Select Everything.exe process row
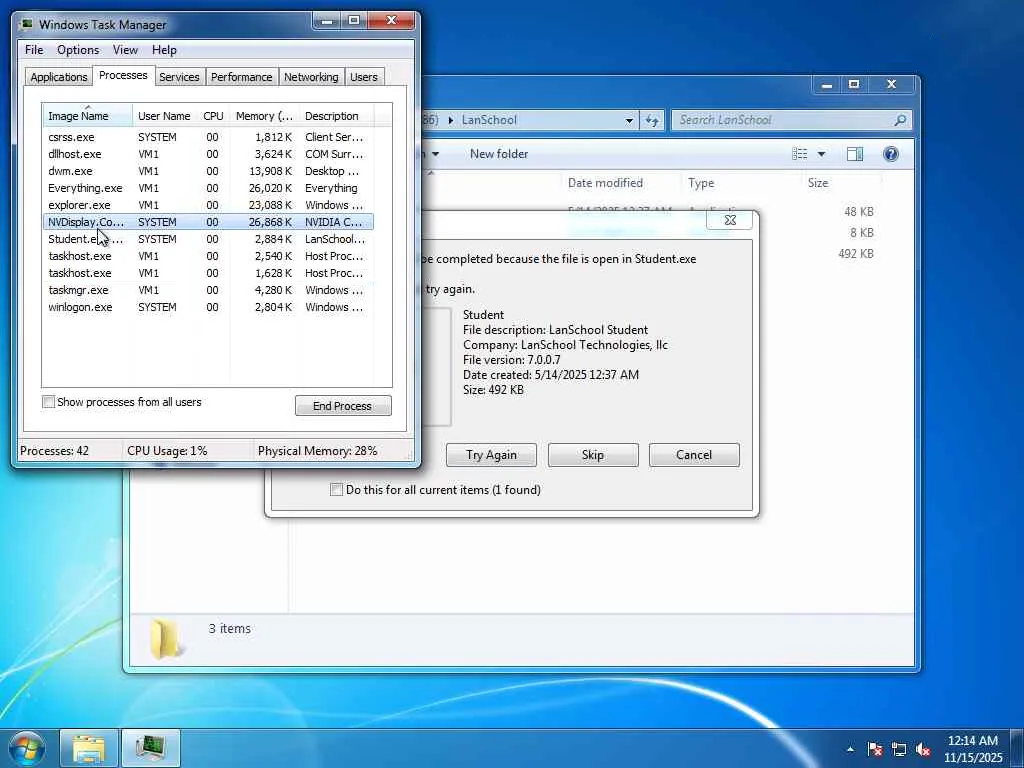Screen dimensions: 1024x768 (x=208, y=188)
